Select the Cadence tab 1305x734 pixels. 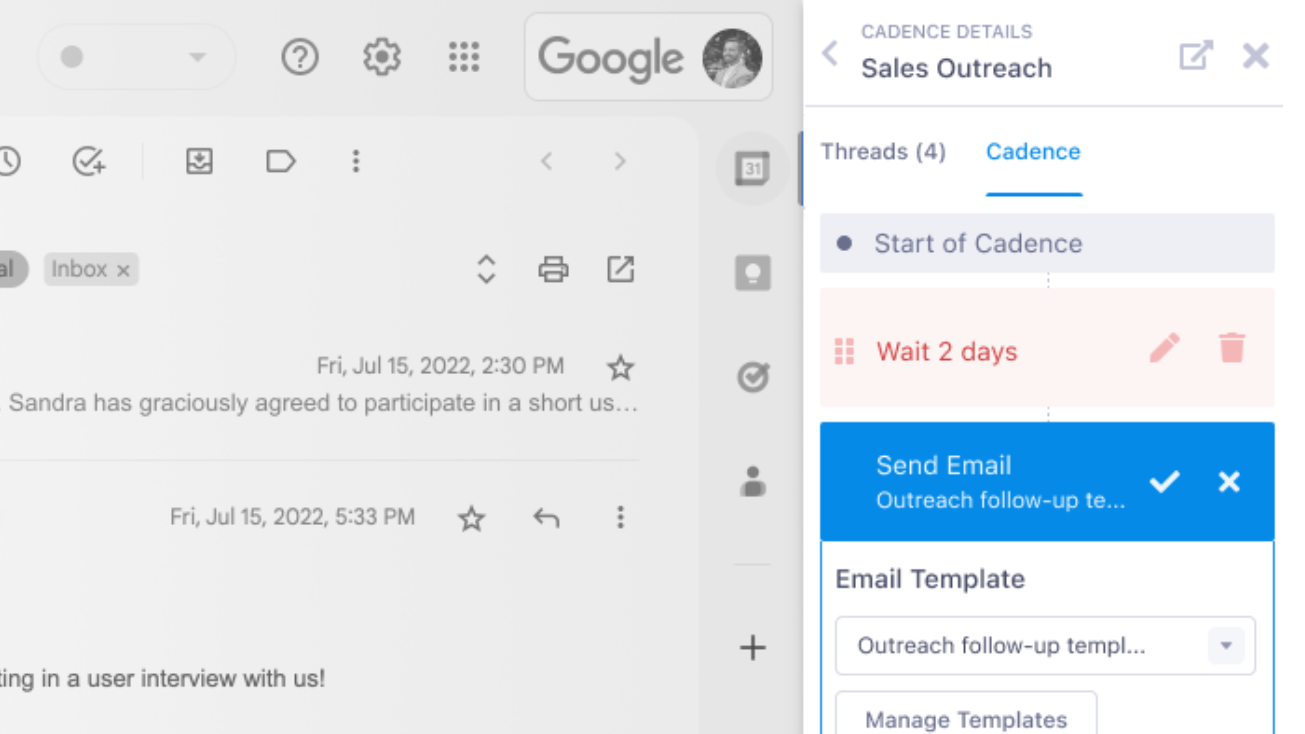(1033, 151)
